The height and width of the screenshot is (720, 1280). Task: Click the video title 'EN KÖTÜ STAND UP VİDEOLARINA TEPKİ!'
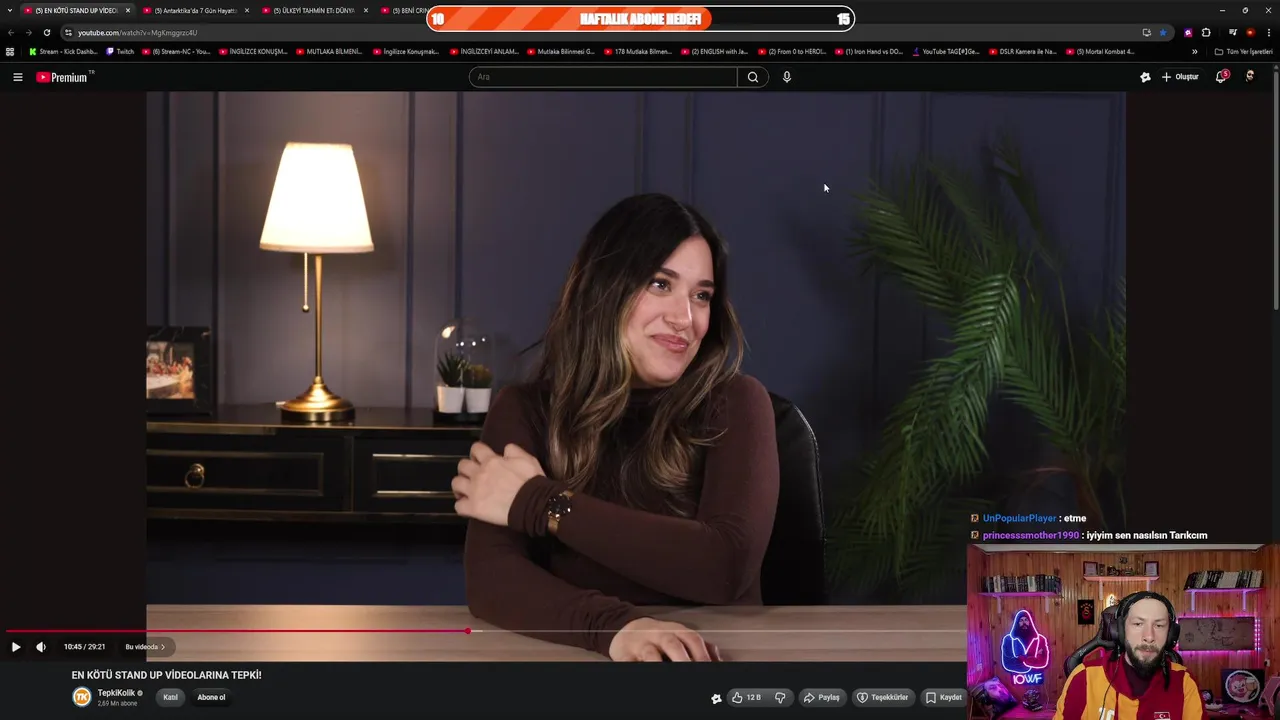coord(166,675)
